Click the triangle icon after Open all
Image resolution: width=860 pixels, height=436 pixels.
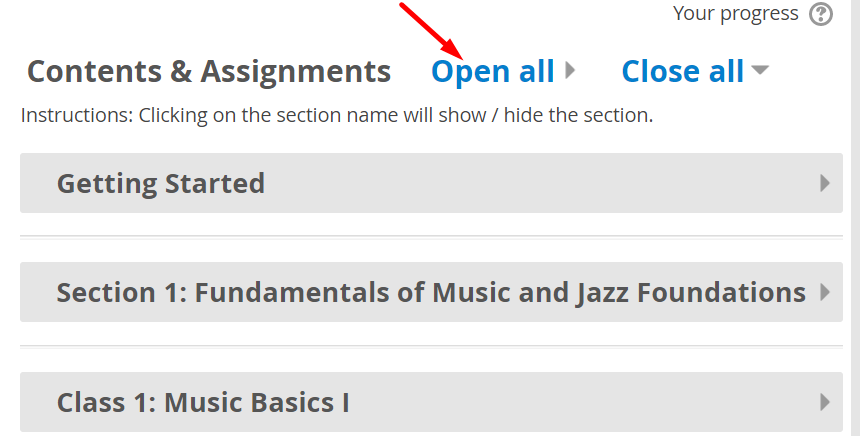click(x=570, y=71)
